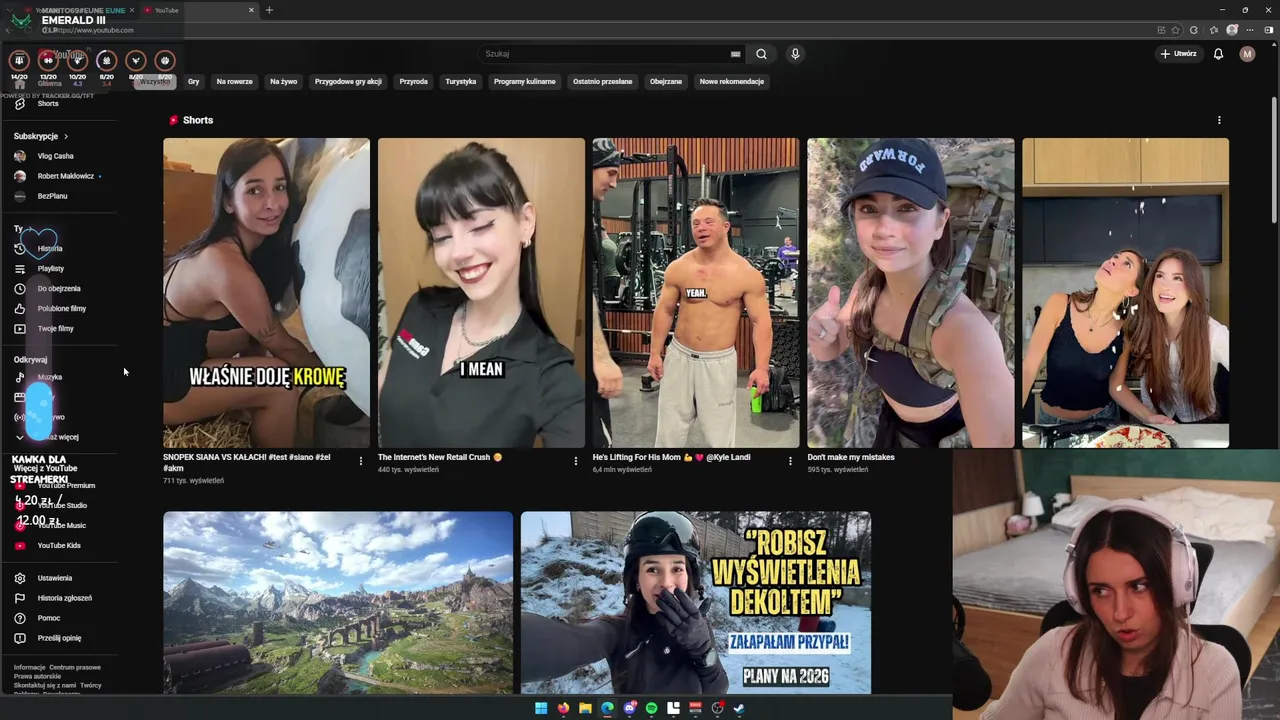Expand Pokaż więcej in Odkrywaj section
Screen dimensions: 1280x720
click(60, 437)
